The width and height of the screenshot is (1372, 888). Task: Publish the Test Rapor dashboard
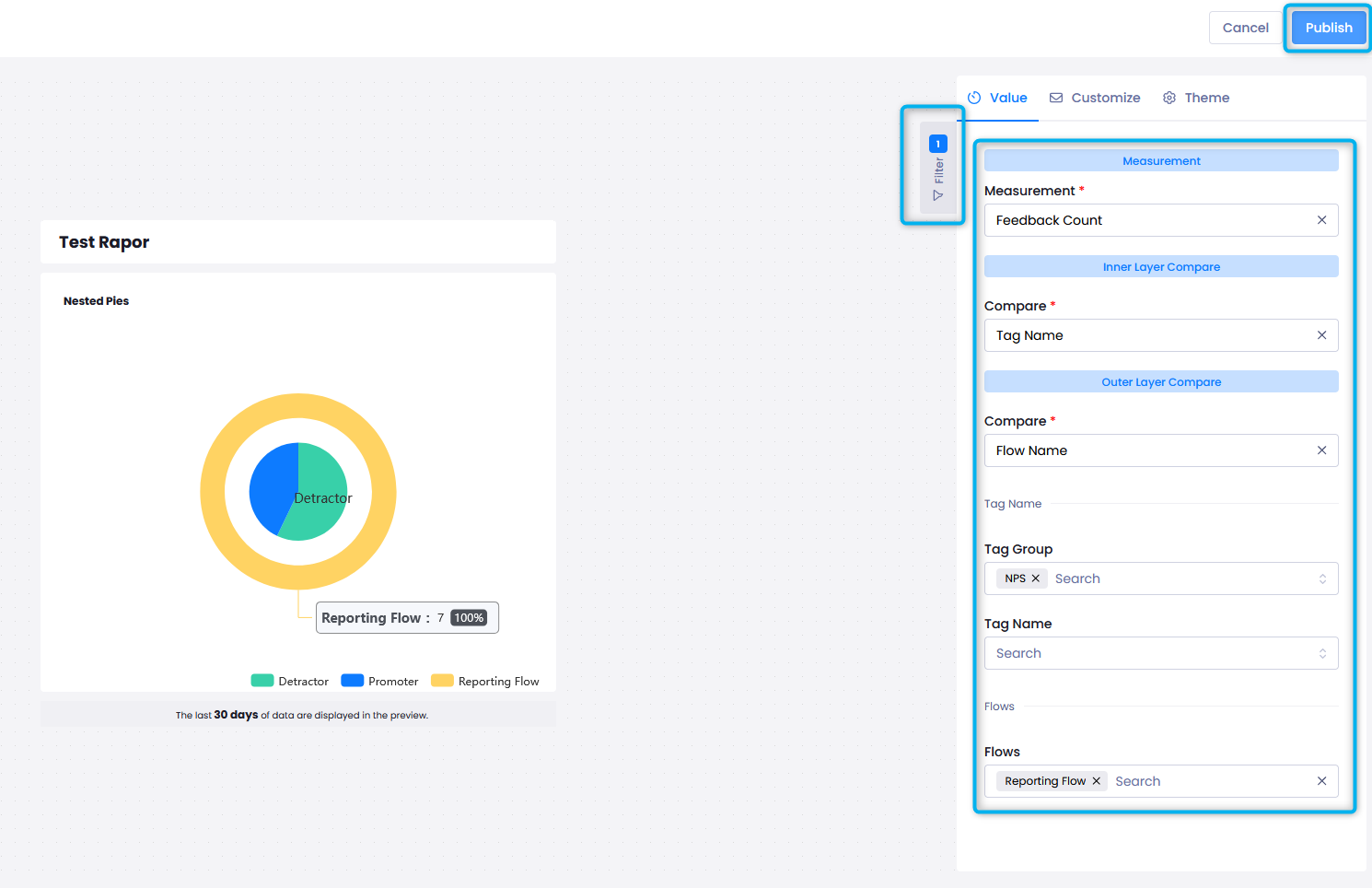(x=1328, y=28)
